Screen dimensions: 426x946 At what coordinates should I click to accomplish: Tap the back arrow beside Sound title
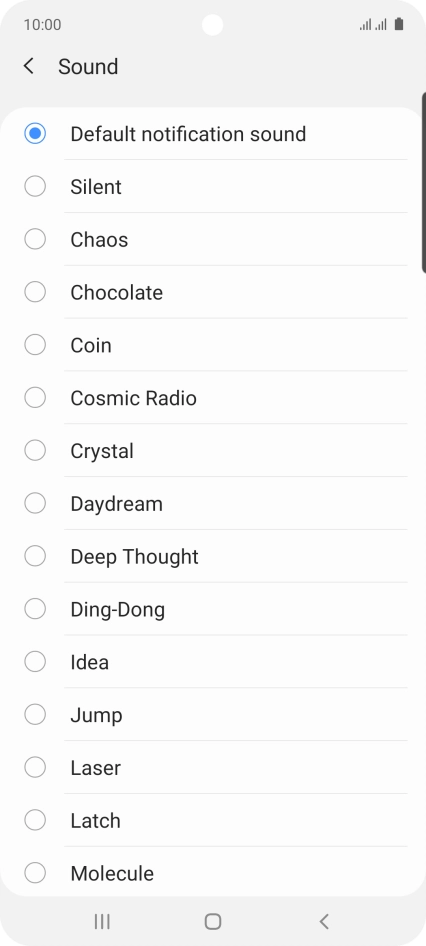click(28, 66)
